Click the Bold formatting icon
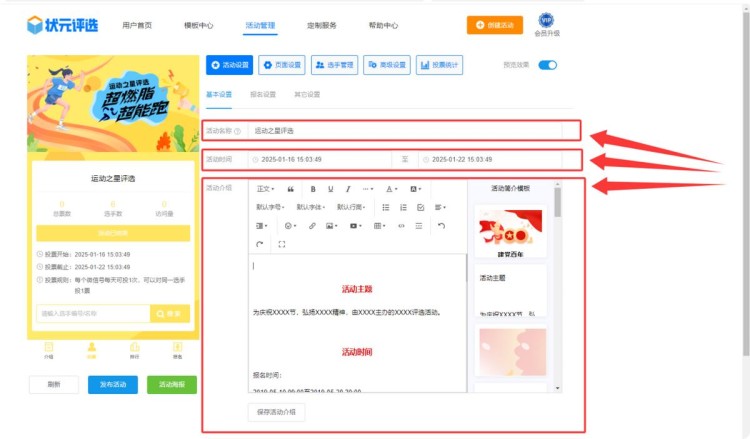 [312, 189]
